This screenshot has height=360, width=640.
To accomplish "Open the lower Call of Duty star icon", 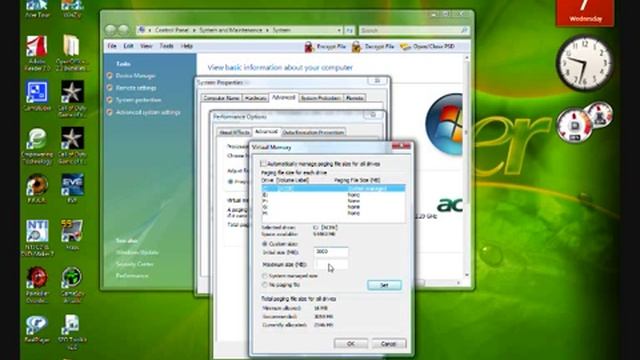I will [72, 138].
